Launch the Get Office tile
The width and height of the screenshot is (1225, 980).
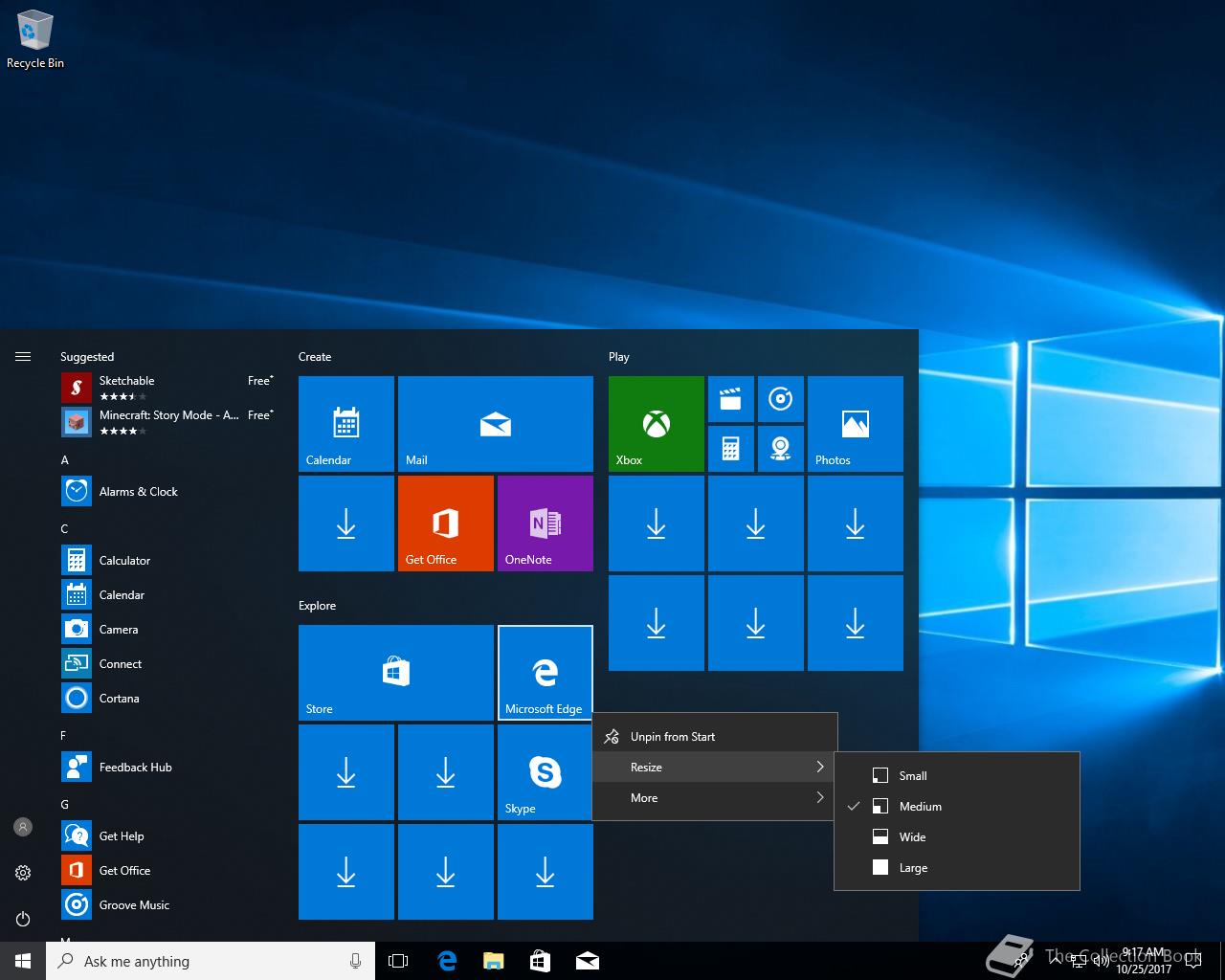coord(446,523)
